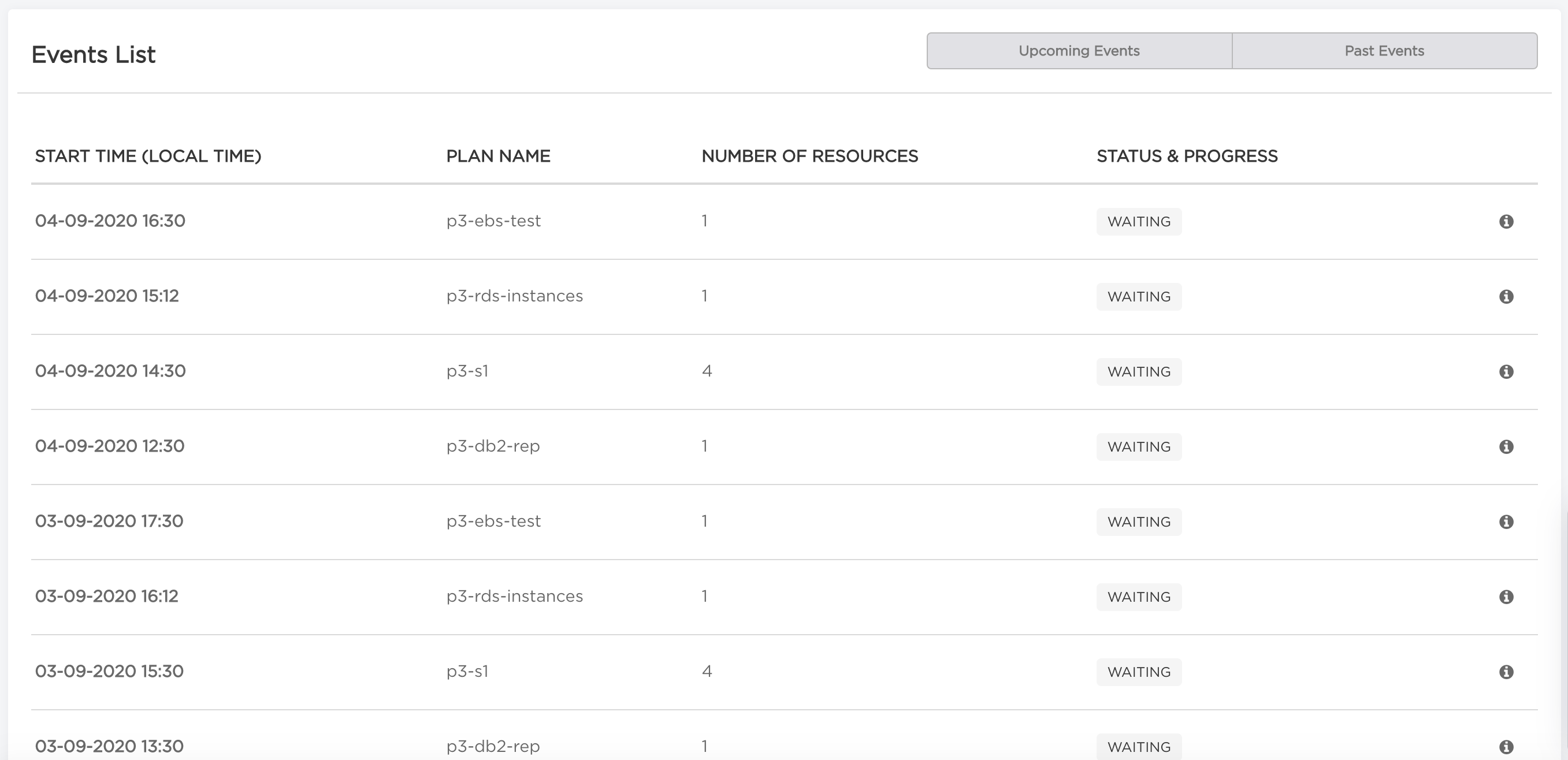Click NUMBER OF RESOURCES column header
The height and width of the screenshot is (760, 1568).
pos(809,157)
